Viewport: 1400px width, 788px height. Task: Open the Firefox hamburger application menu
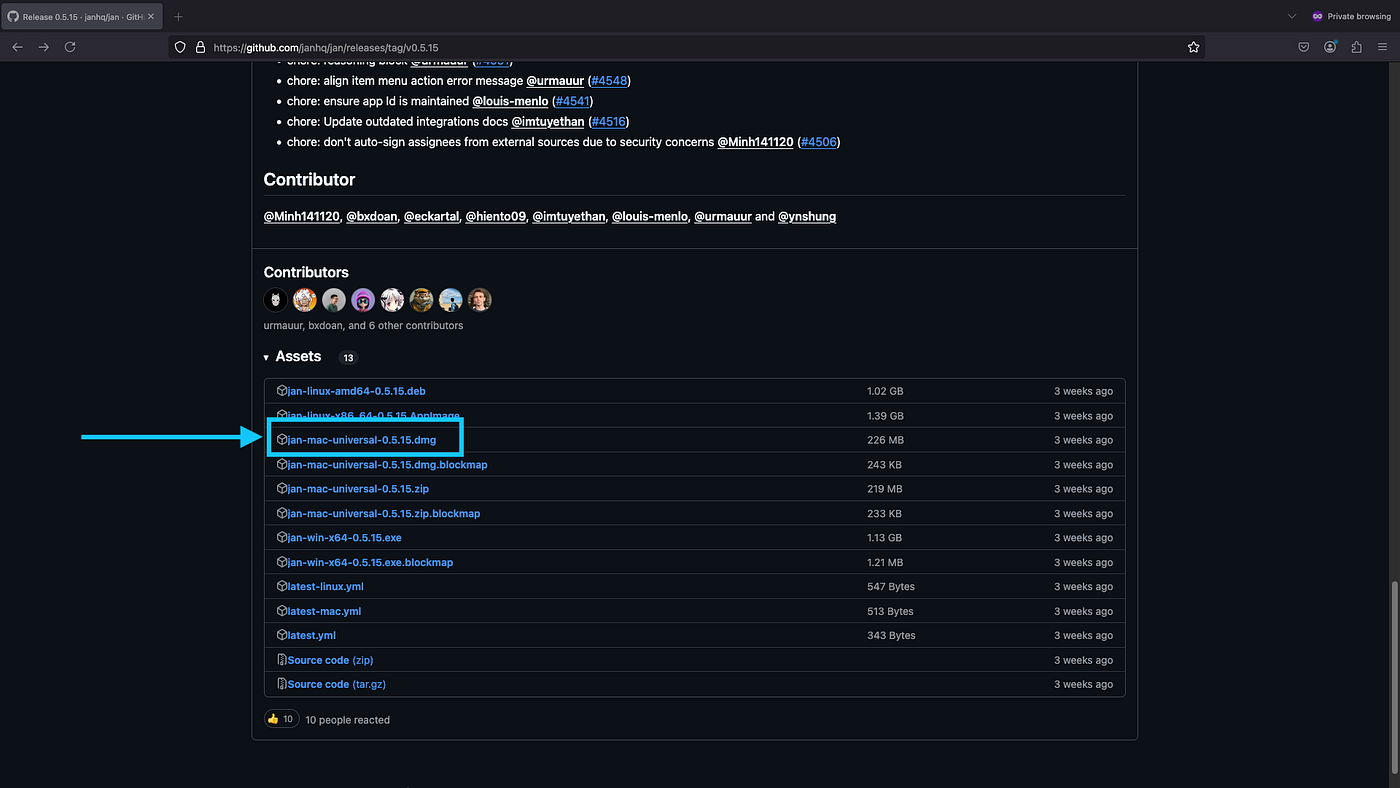(1383, 47)
